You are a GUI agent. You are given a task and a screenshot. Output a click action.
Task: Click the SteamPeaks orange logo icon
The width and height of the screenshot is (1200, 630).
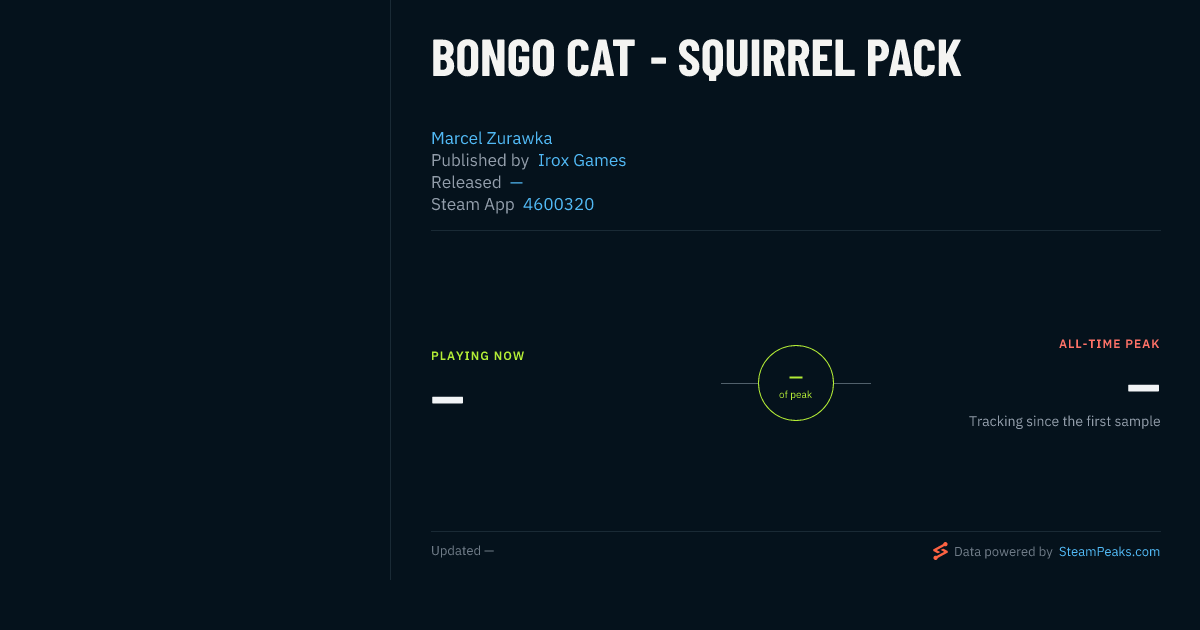[940, 551]
